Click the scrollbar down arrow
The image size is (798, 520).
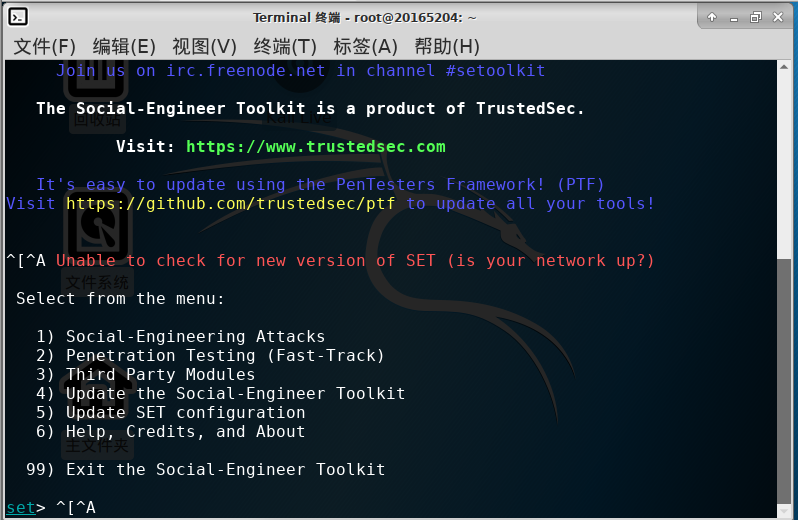click(784, 511)
